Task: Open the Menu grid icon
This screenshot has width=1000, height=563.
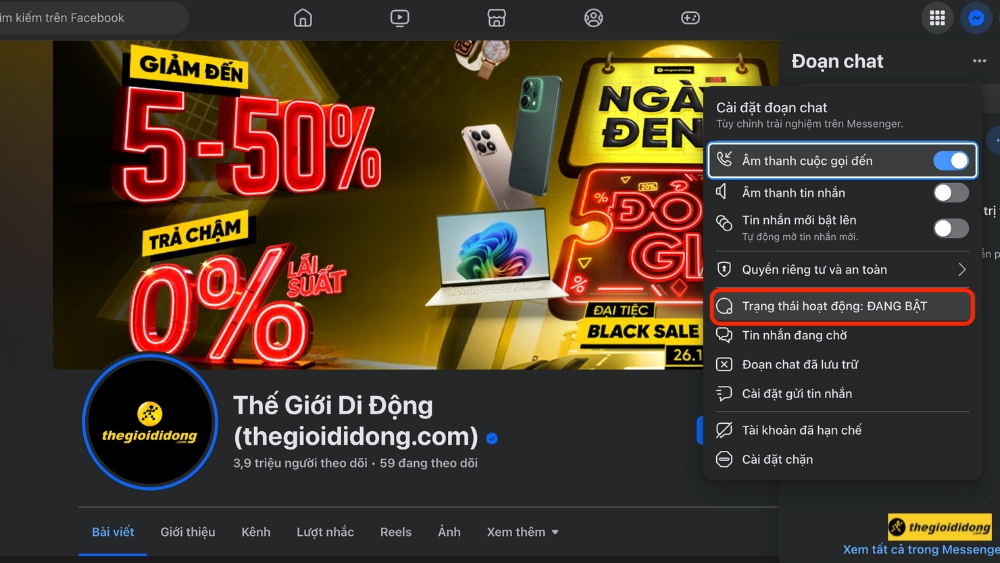Action: coord(938,18)
